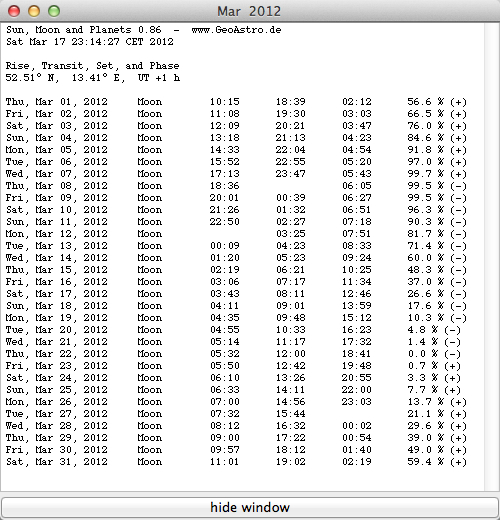Click the 59.4 % phase on Mar 31
Screen dimensions: 500x520
(x=437, y=462)
